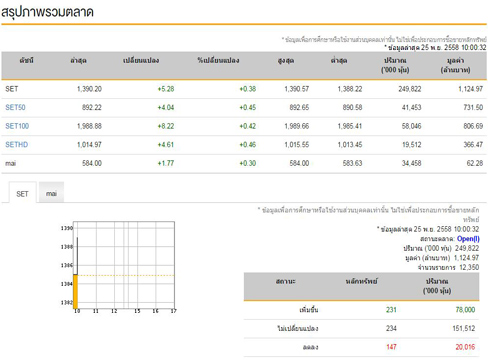The image size is (500, 360).
Task: Click advancers volume 78,000
Action: [x=465, y=310]
